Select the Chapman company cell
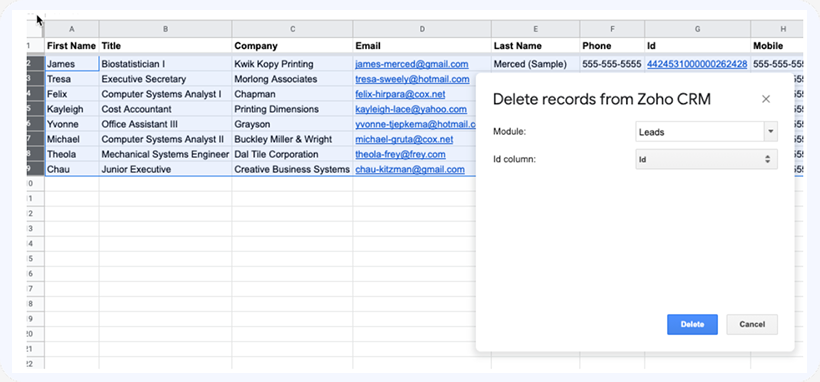820x382 pixels. (292, 95)
